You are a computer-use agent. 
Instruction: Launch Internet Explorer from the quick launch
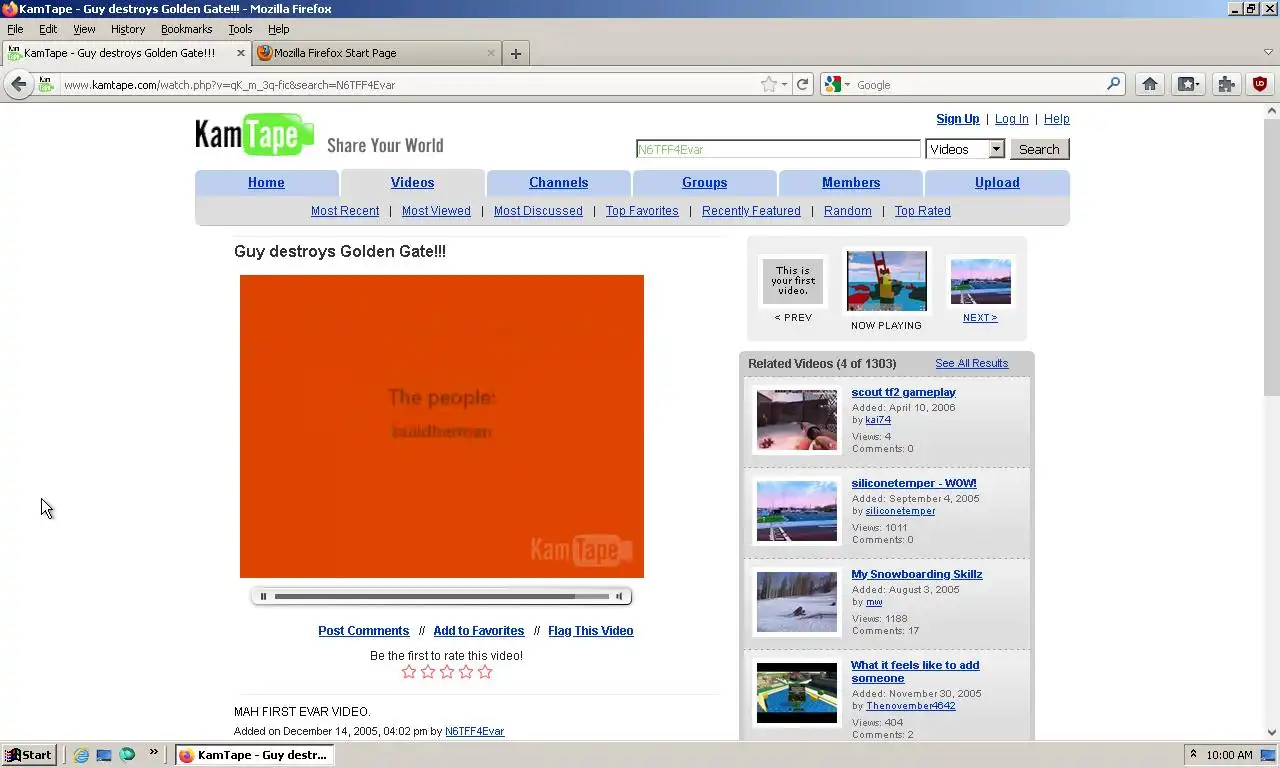[x=81, y=755]
